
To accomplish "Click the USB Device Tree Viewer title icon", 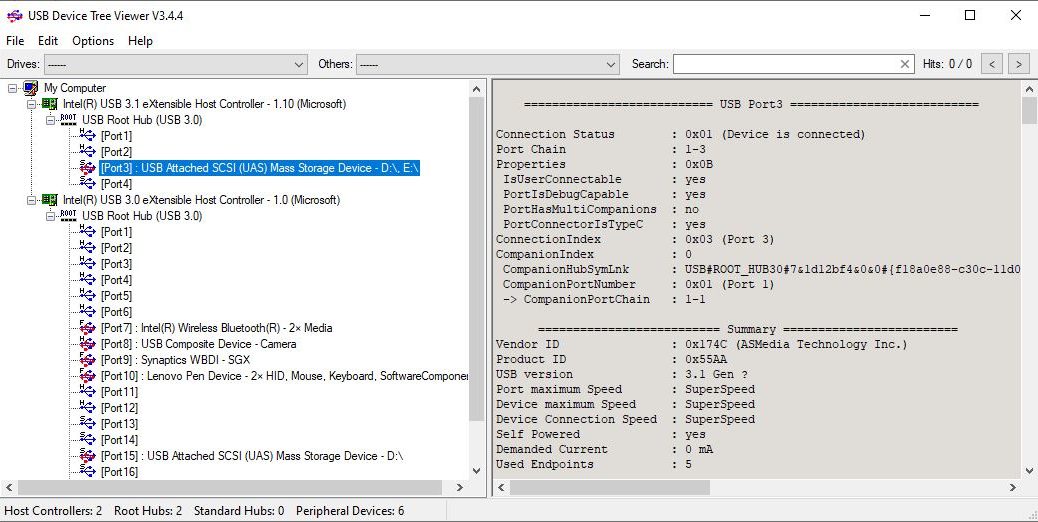I will coord(14,15).
